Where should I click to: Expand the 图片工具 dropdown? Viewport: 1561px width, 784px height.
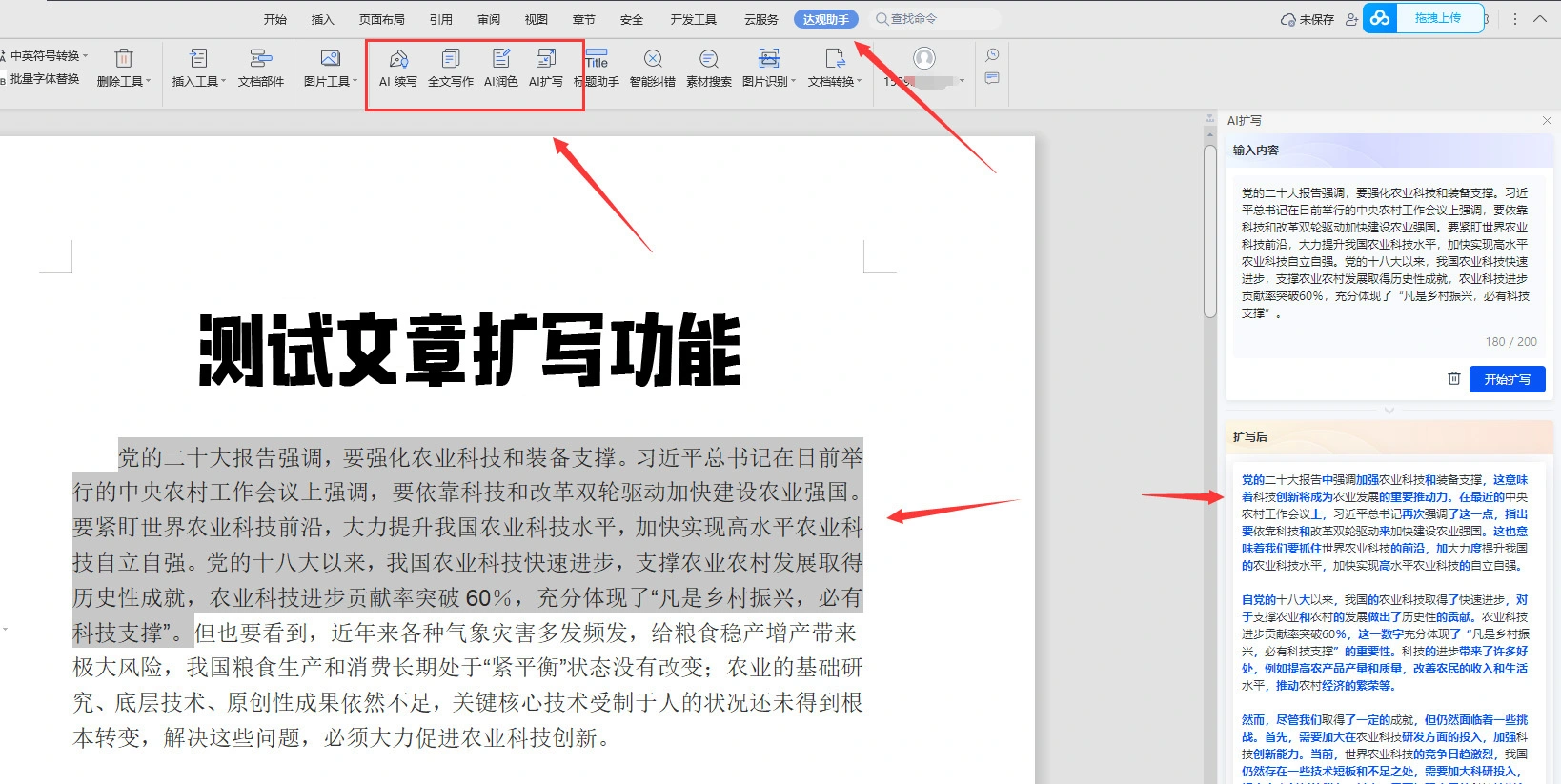[x=330, y=68]
